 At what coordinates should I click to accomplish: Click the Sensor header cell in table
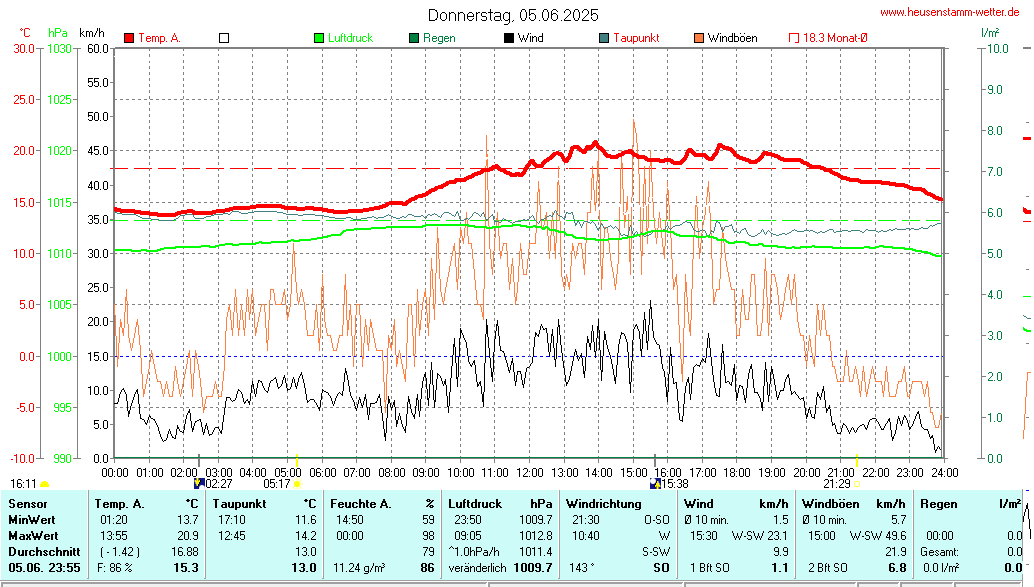(27, 504)
